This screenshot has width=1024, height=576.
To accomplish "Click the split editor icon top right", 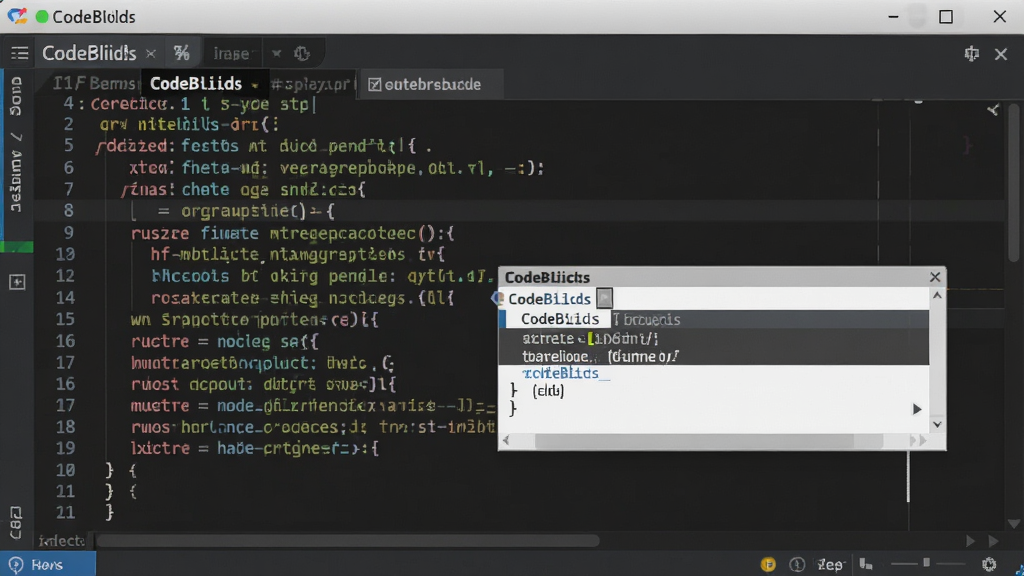I will (972, 54).
